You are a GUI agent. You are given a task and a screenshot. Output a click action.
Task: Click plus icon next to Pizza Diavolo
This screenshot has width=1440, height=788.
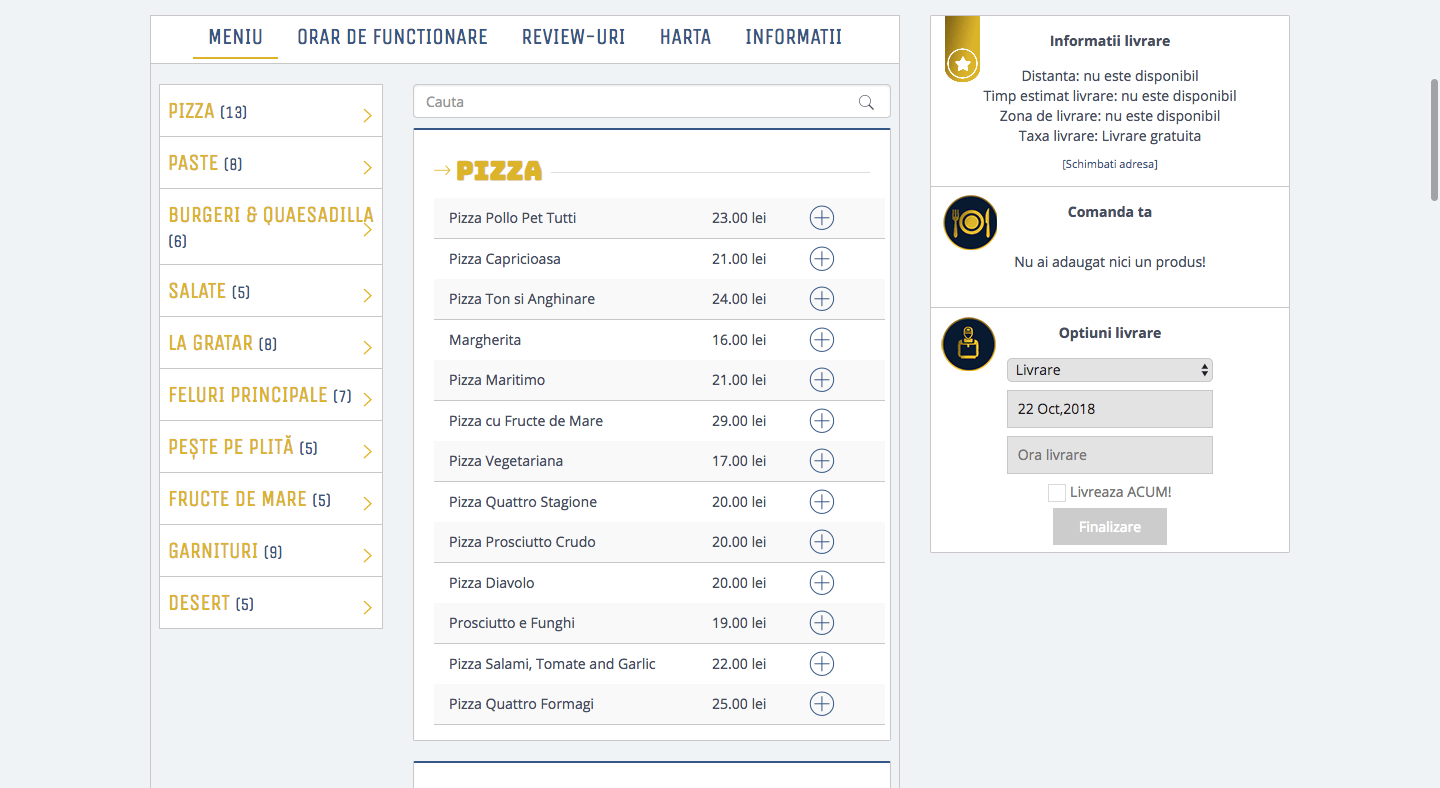[821, 583]
